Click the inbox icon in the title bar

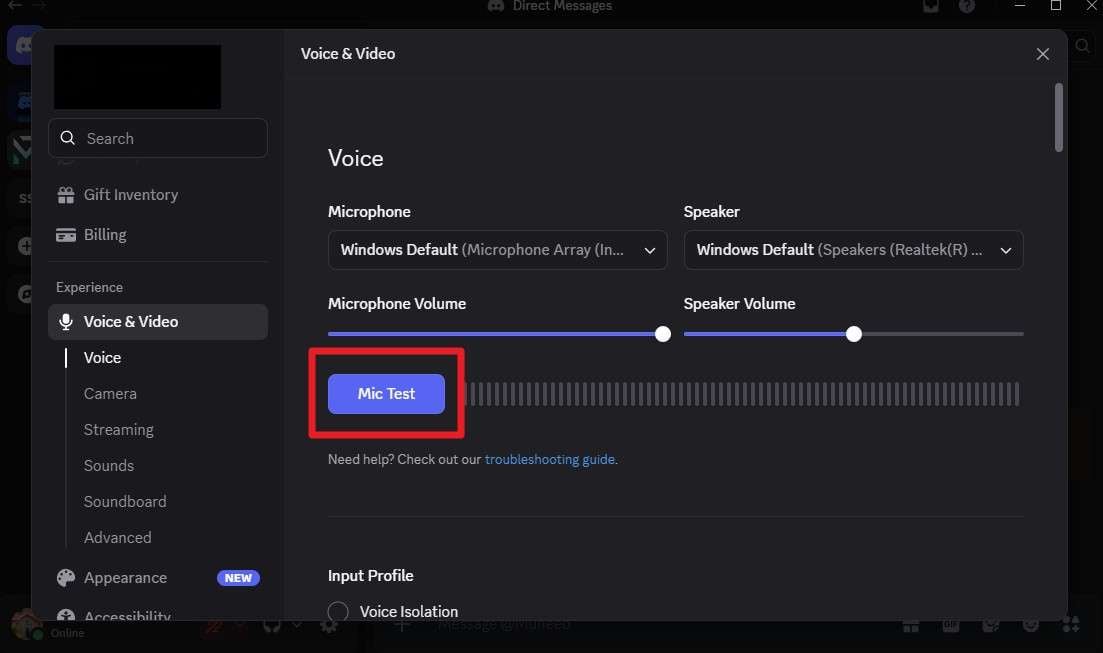coord(931,6)
